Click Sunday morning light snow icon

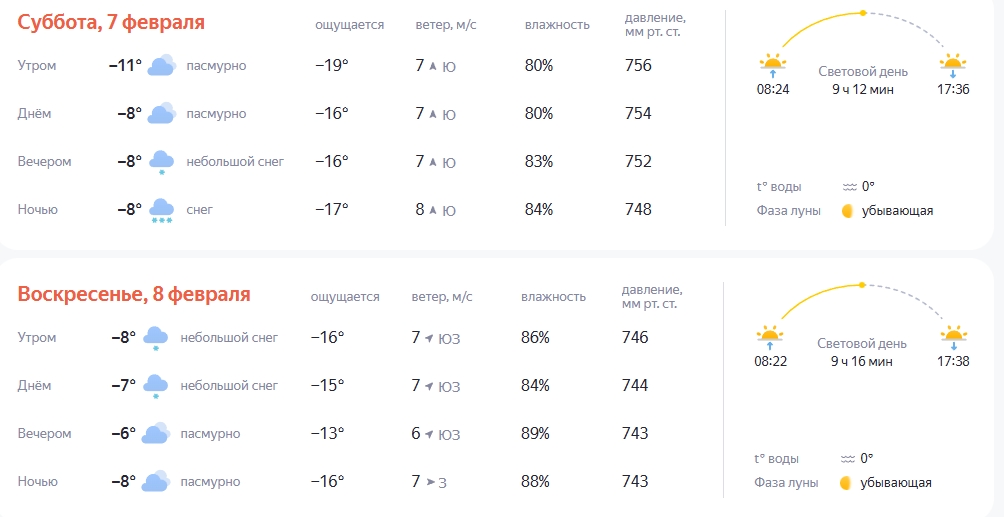(x=156, y=338)
